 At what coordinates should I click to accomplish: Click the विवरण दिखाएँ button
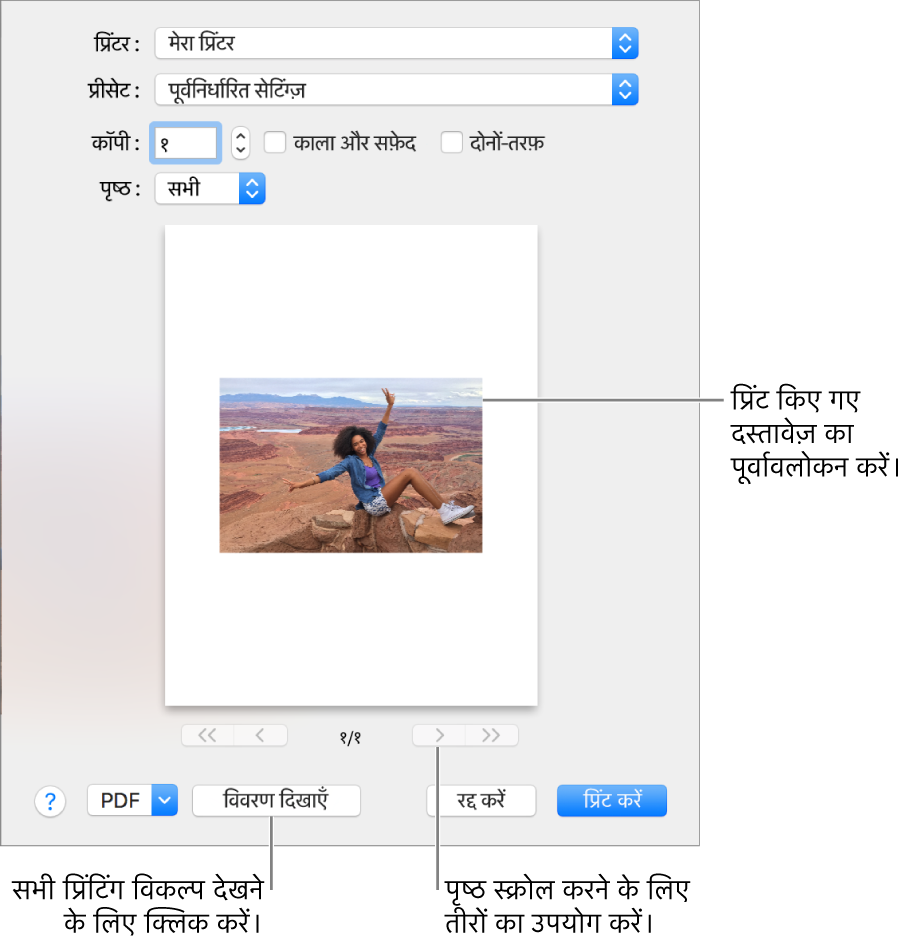click(x=277, y=800)
